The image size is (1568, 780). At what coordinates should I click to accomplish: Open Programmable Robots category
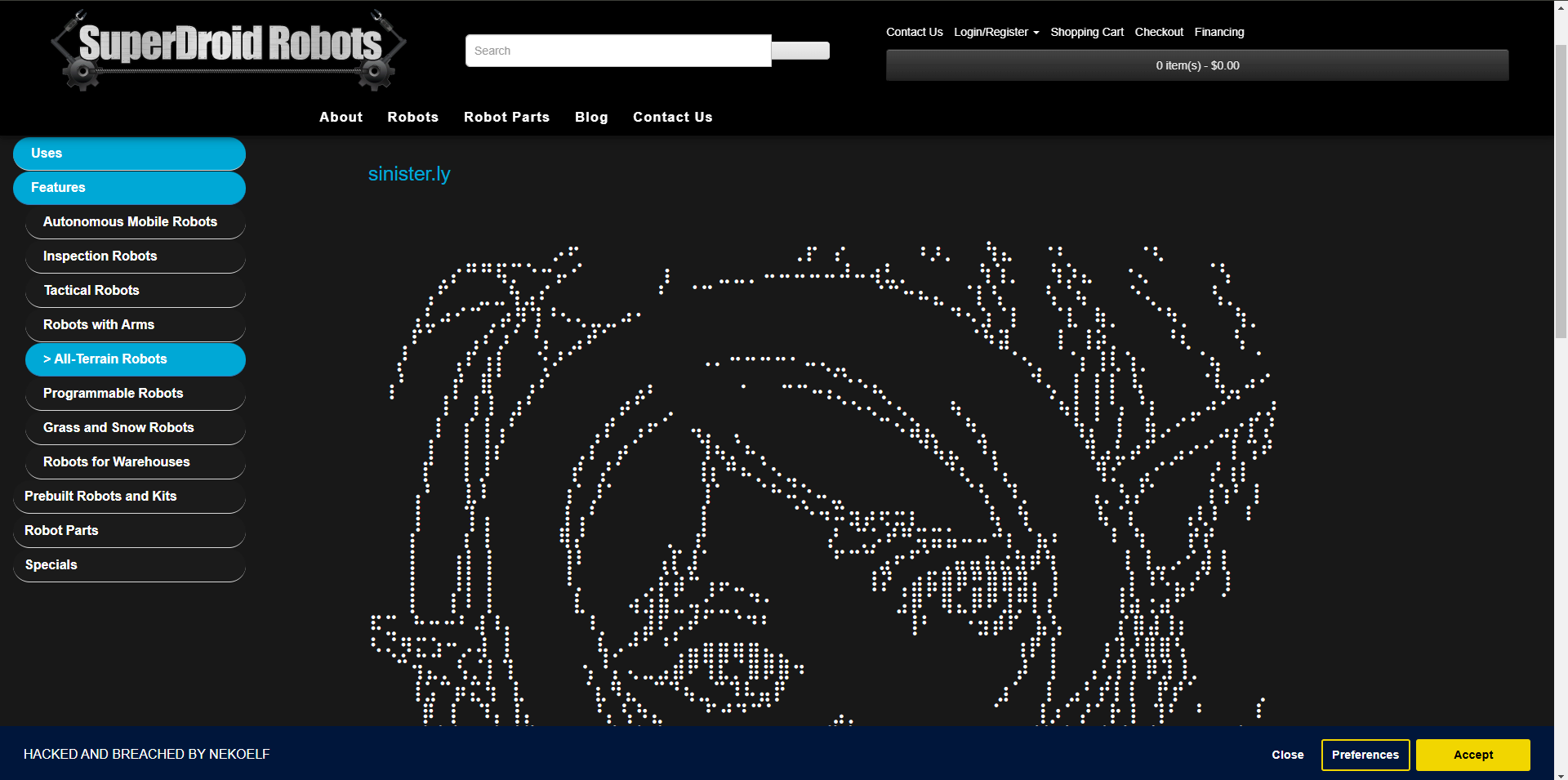pyautogui.click(x=136, y=394)
